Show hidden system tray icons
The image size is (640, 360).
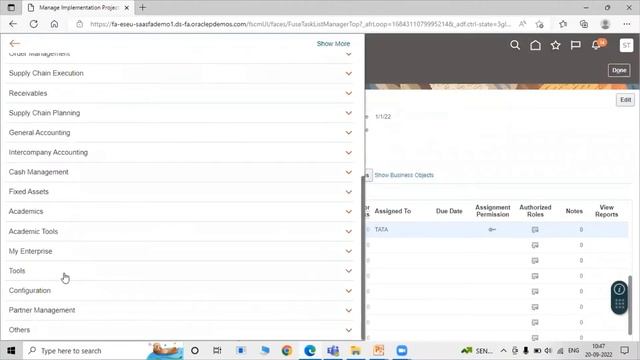[x=503, y=351]
